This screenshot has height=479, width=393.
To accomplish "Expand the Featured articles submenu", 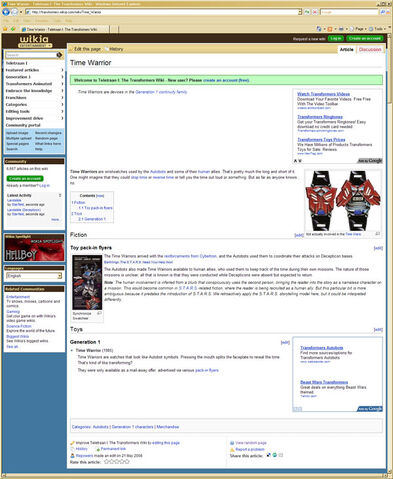I will tap(62, 70).
